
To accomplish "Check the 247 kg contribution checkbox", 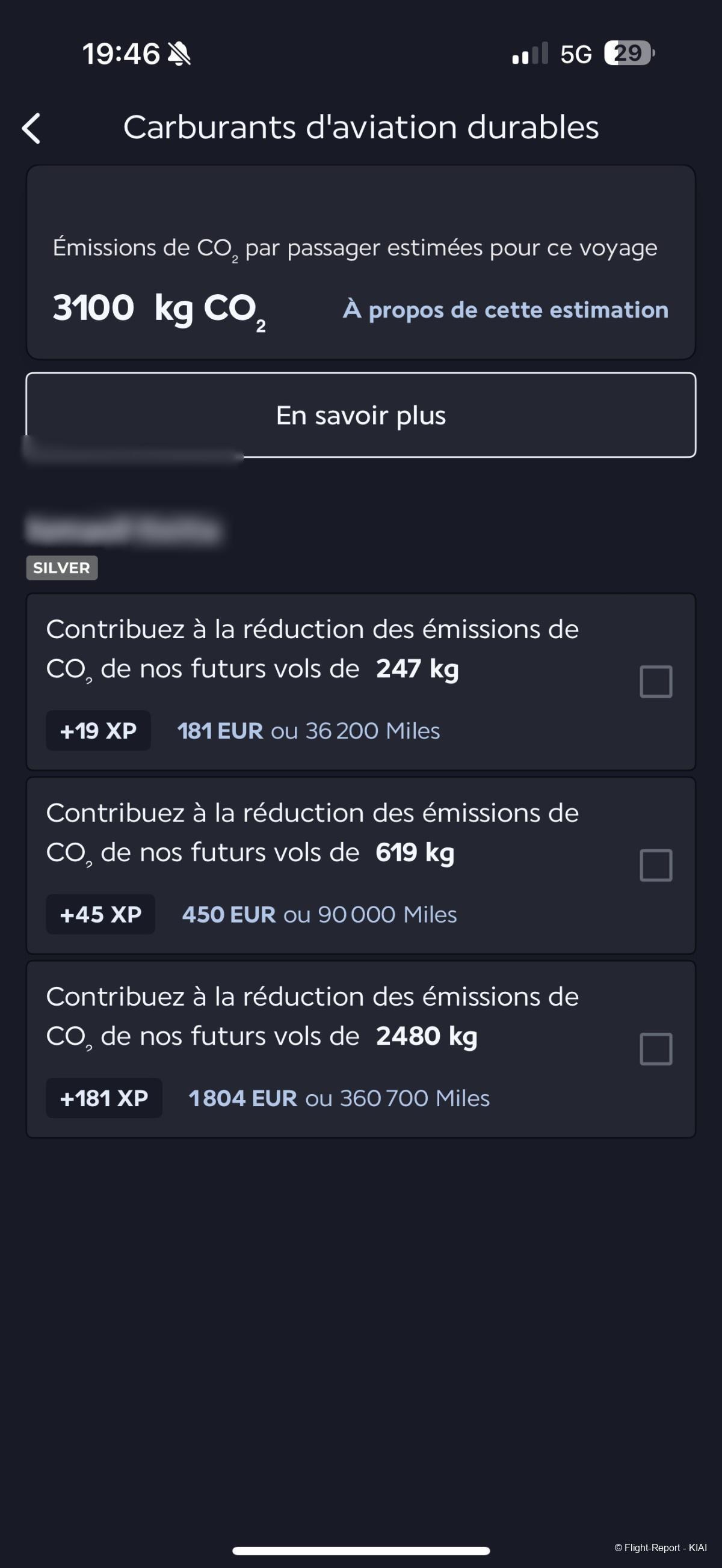I will coord(656,681).
